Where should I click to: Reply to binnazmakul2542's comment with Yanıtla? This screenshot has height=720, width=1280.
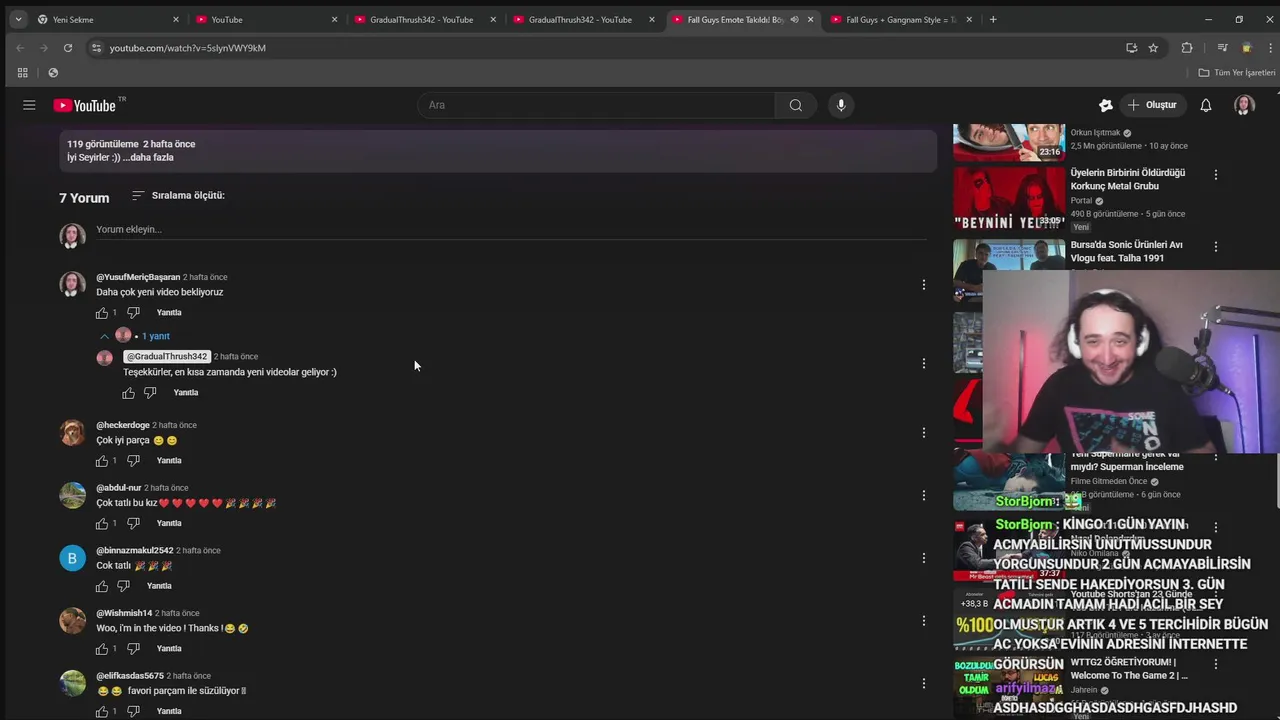click(x=159, y=586)
